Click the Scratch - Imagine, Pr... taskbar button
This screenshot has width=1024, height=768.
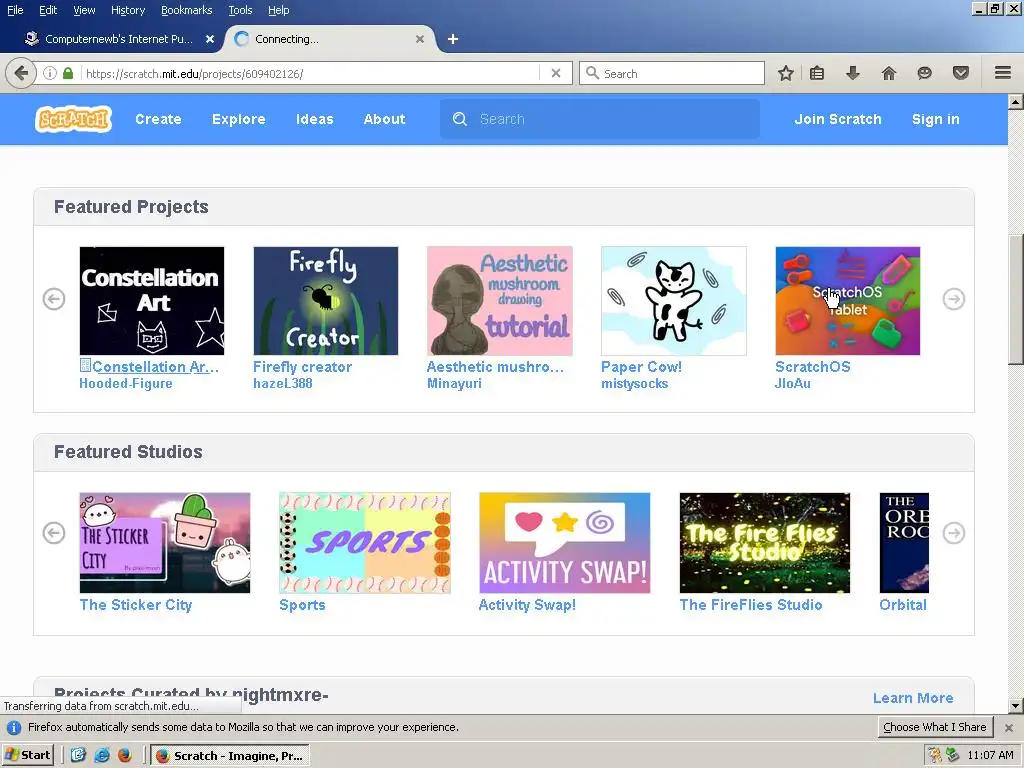[x=230, y=756]
